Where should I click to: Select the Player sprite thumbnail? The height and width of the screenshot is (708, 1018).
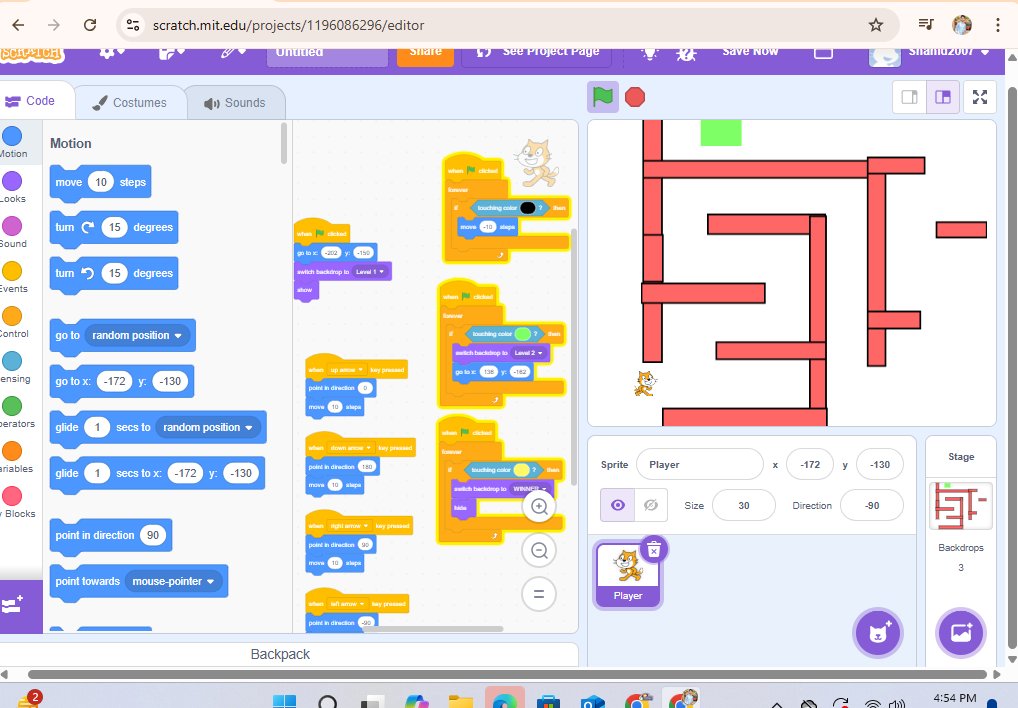(x=628, y=576)
